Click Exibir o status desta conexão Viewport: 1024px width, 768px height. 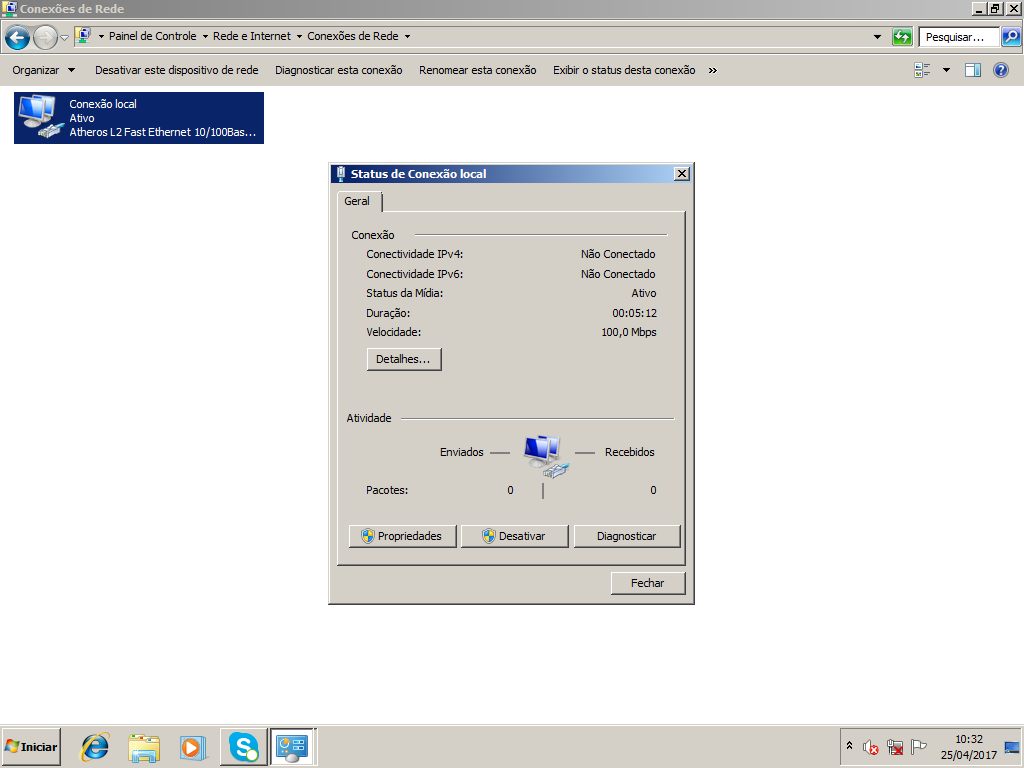(624, 70)
